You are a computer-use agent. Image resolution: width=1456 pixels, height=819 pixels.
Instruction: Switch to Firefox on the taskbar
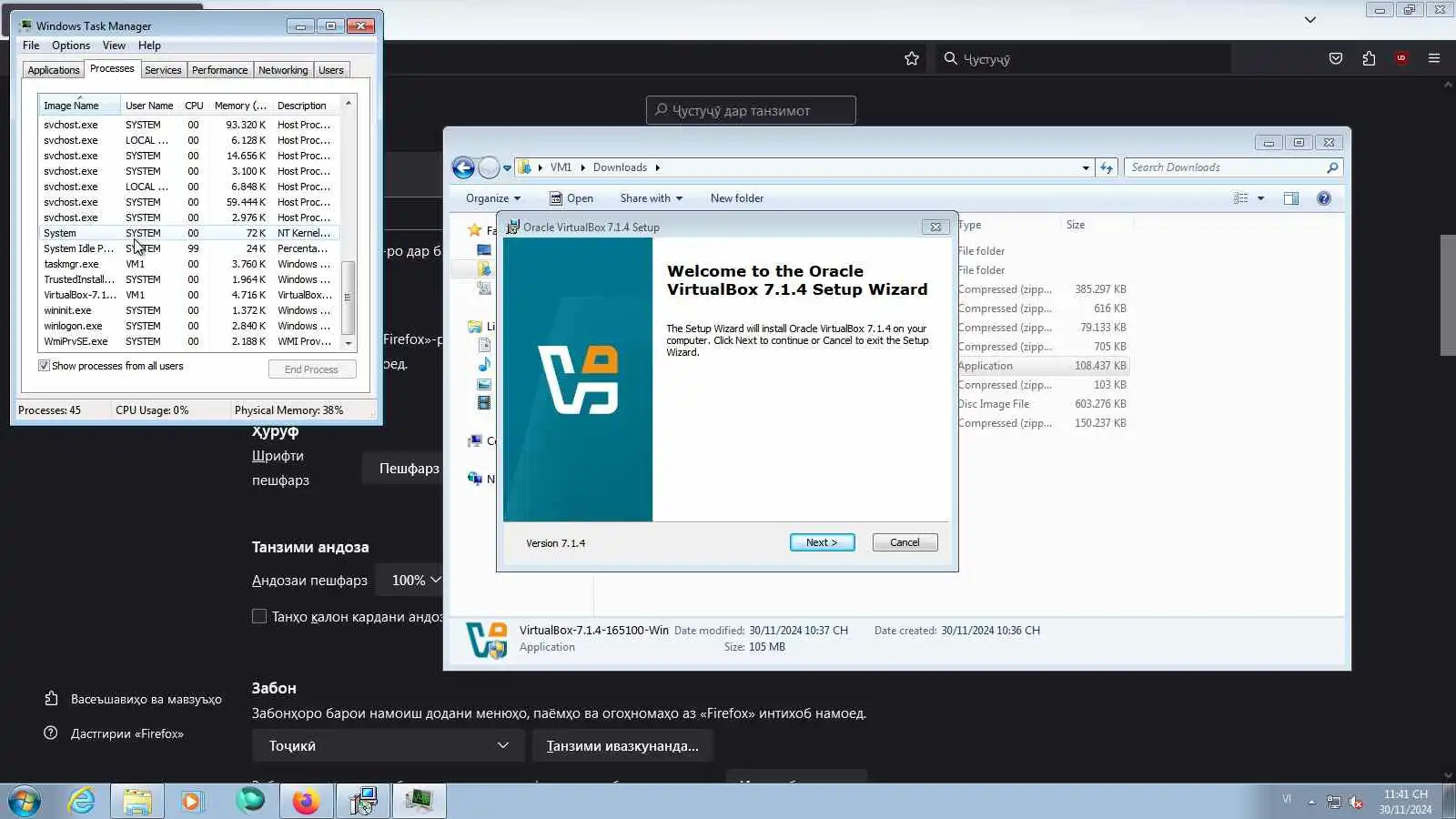click(x=306, y=801)
